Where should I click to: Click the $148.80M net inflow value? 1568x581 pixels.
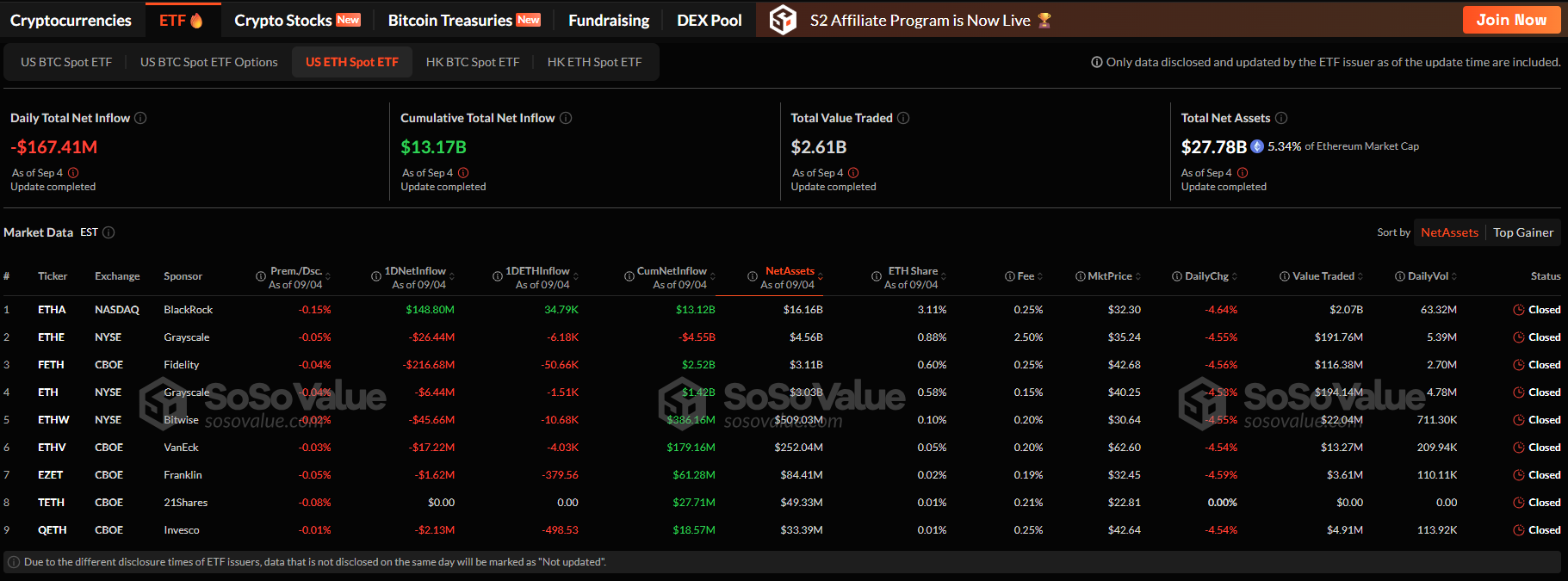pyautogui.click(x=430, y=310)
